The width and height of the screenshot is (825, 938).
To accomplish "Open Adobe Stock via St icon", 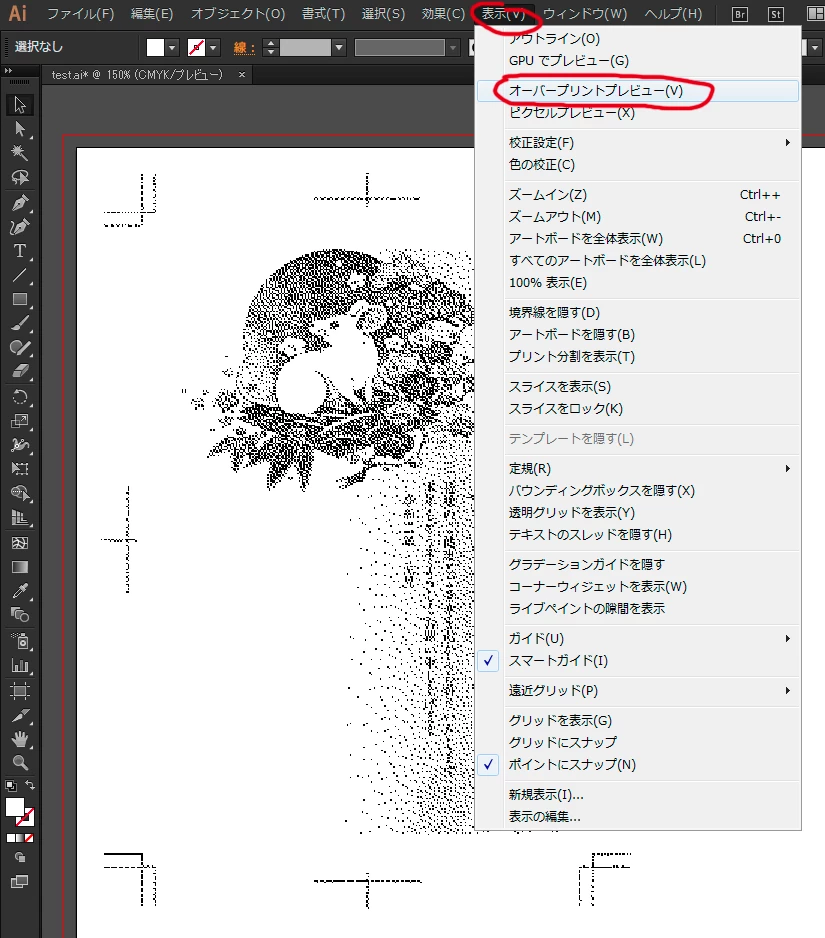I will (x=776, y=14).
